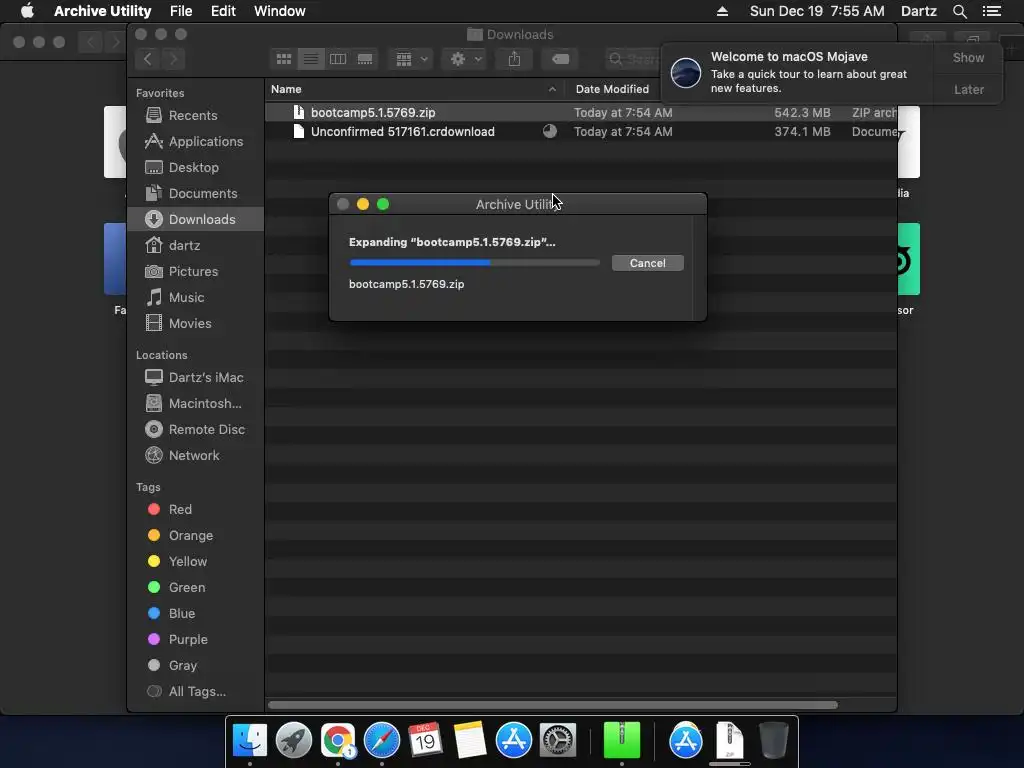Screen dimensions: 1024x768
Task: Select Unconfirmed 517161.crdownload file
Action: (x=581, y=131)
